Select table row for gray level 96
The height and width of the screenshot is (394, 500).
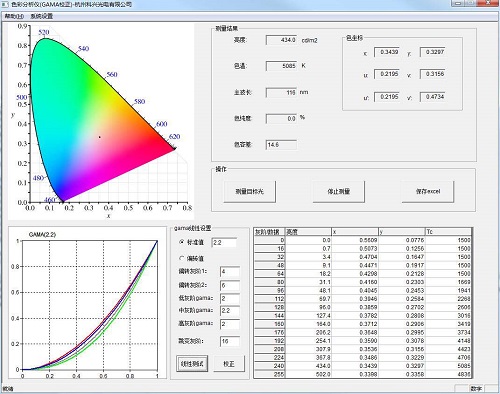pyautogui.click(x=363, y=290)
